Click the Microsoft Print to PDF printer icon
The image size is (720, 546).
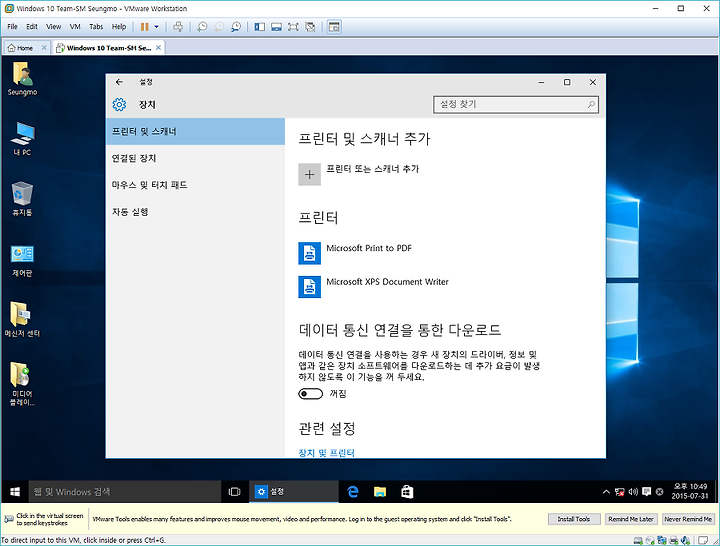pos(309,253)
